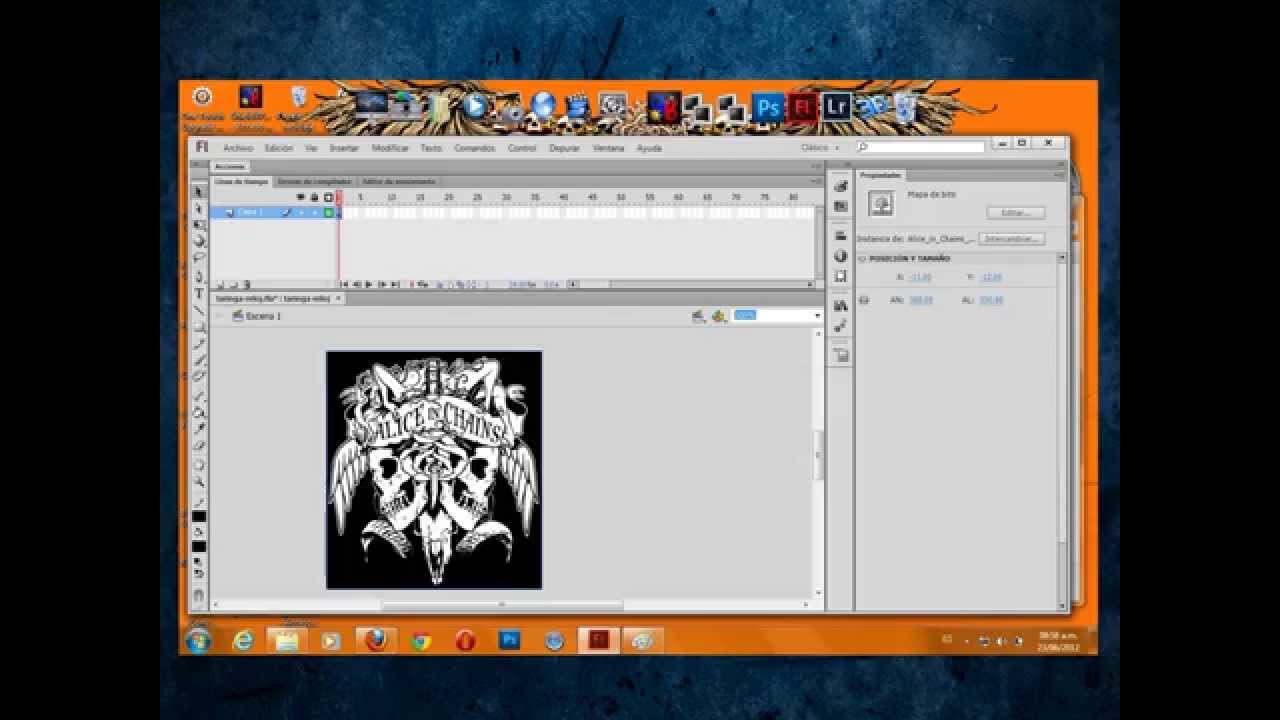
Task: Toggle Capa 1 lock dot
Action: [x=314, y=212]
